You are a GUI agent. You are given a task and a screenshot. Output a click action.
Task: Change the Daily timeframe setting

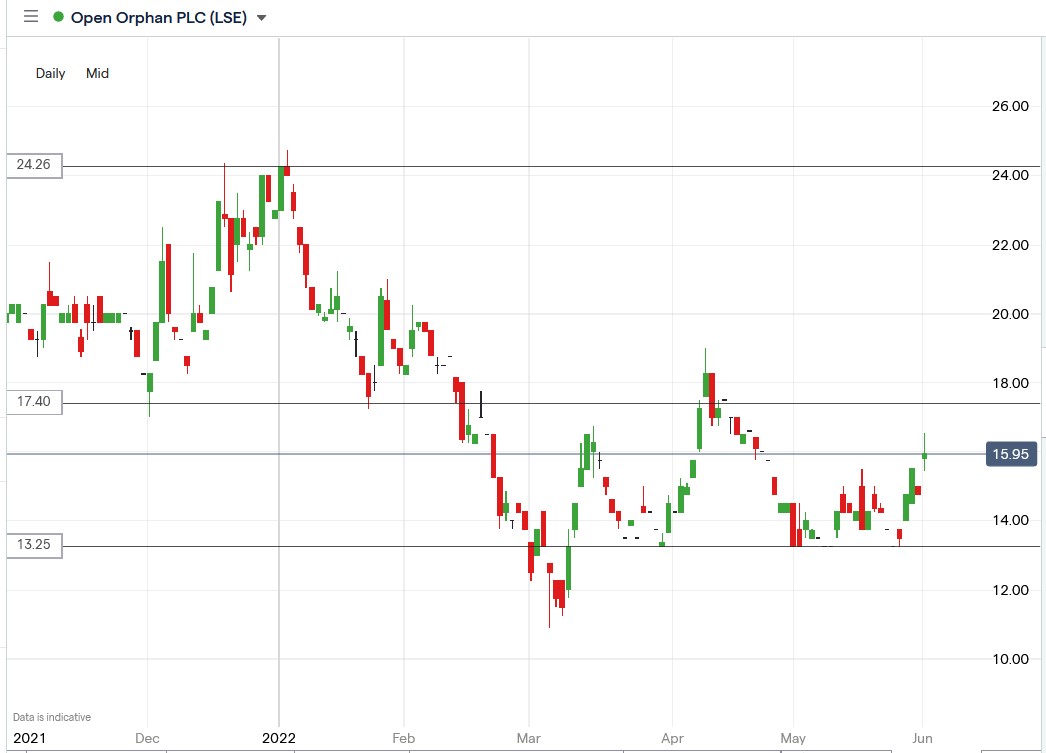point(51,73)
